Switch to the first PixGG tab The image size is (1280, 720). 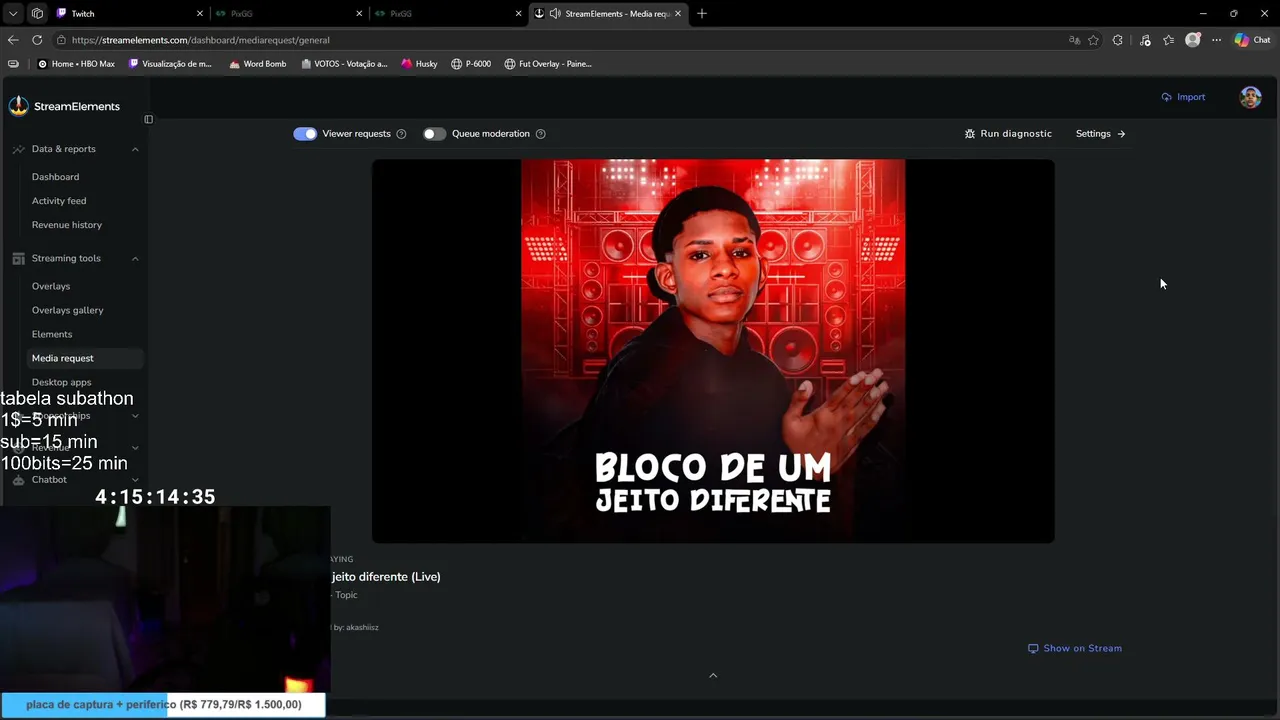[x=289, y=14]
